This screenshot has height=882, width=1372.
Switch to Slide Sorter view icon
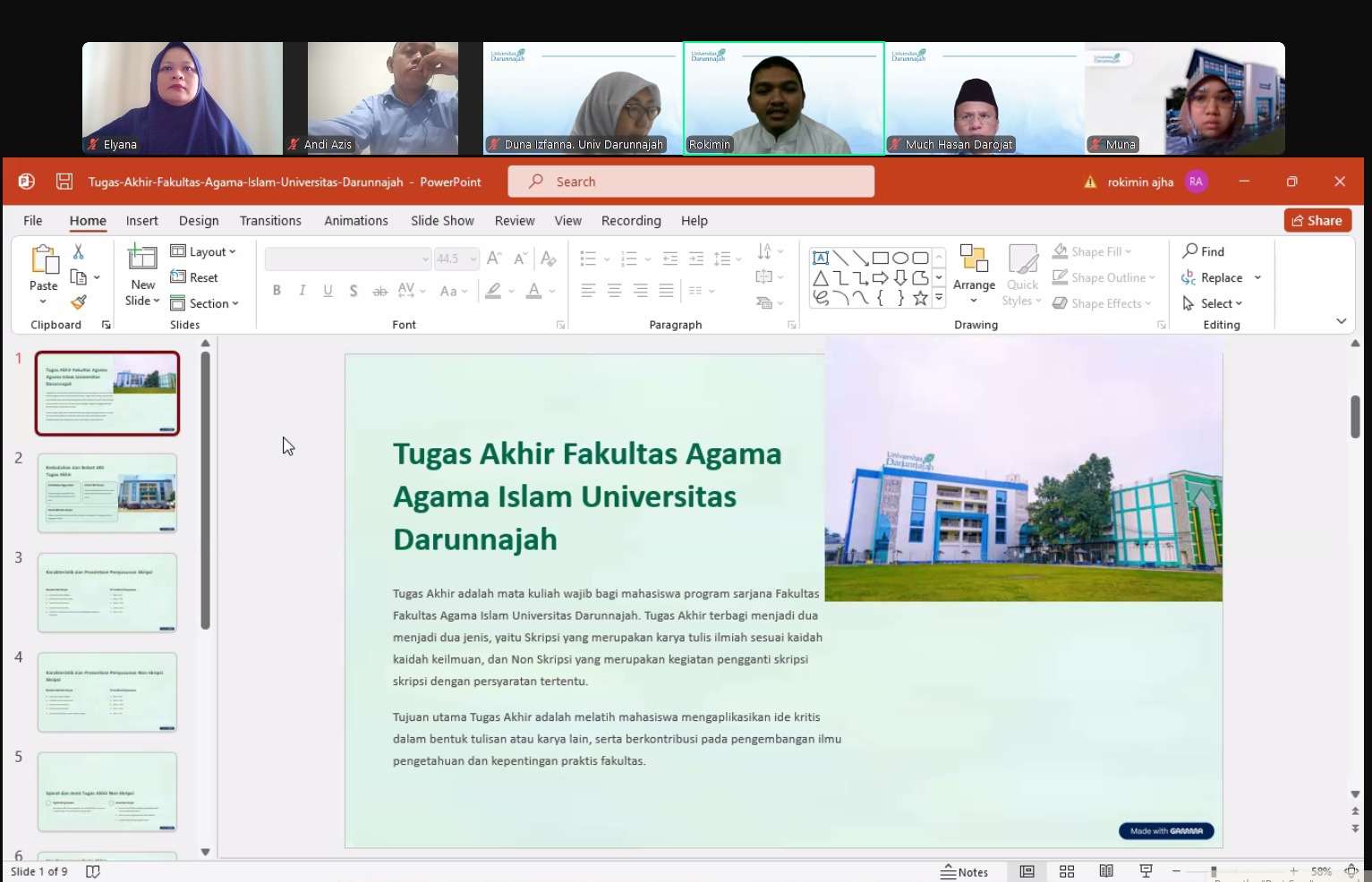1067,871
